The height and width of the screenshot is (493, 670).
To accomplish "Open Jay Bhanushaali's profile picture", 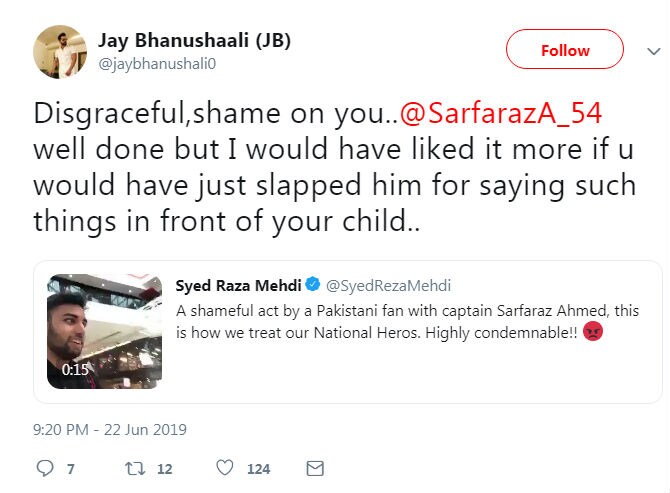I will coord(58,50).
